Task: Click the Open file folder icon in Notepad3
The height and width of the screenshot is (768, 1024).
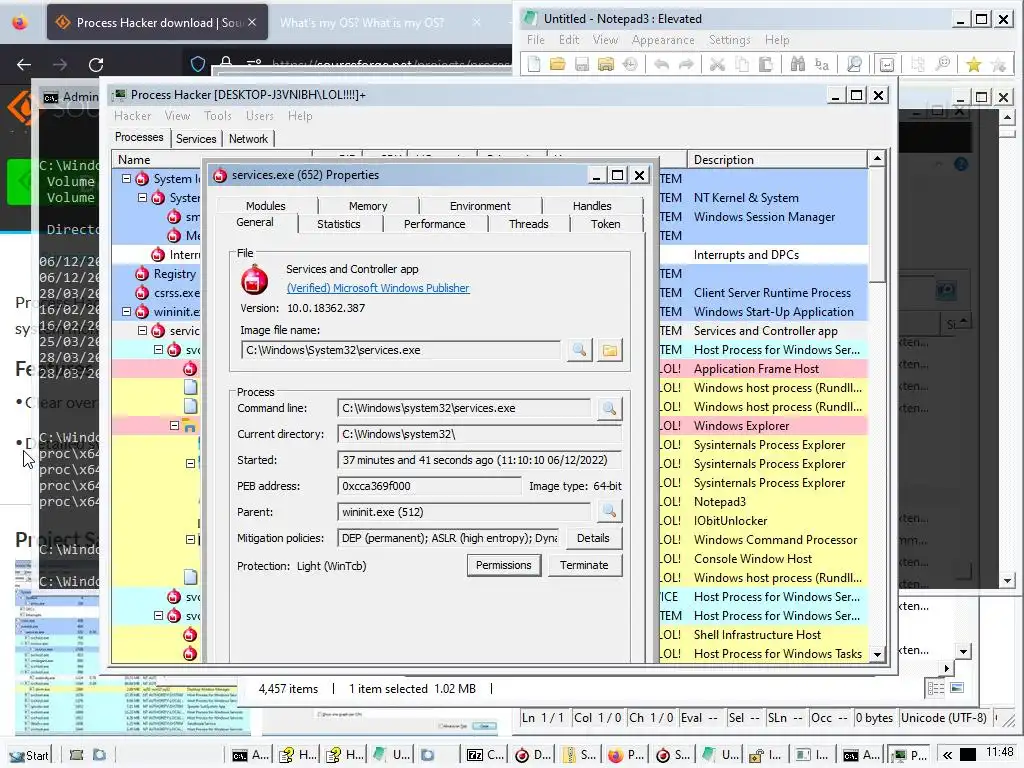Action: (558, 64)
